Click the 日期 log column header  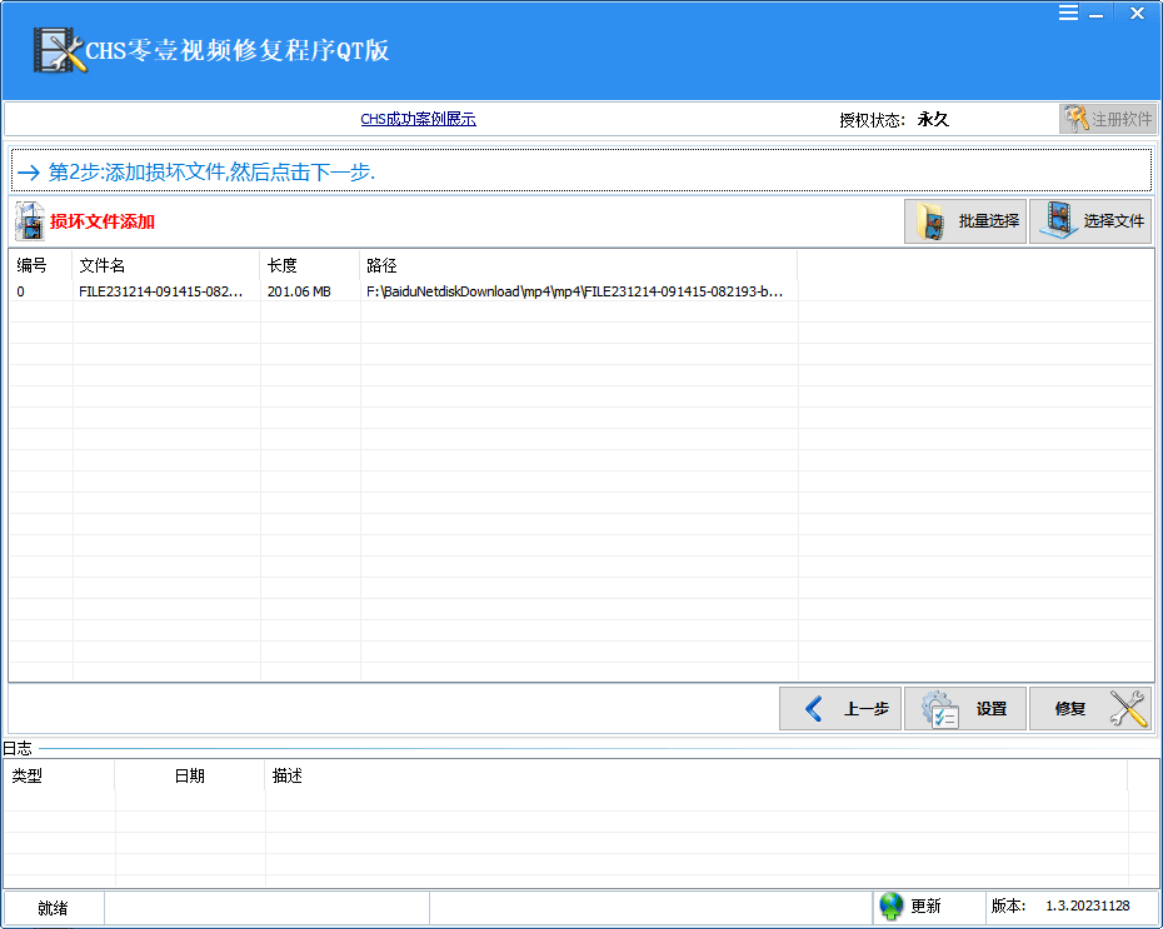point(190,776)
